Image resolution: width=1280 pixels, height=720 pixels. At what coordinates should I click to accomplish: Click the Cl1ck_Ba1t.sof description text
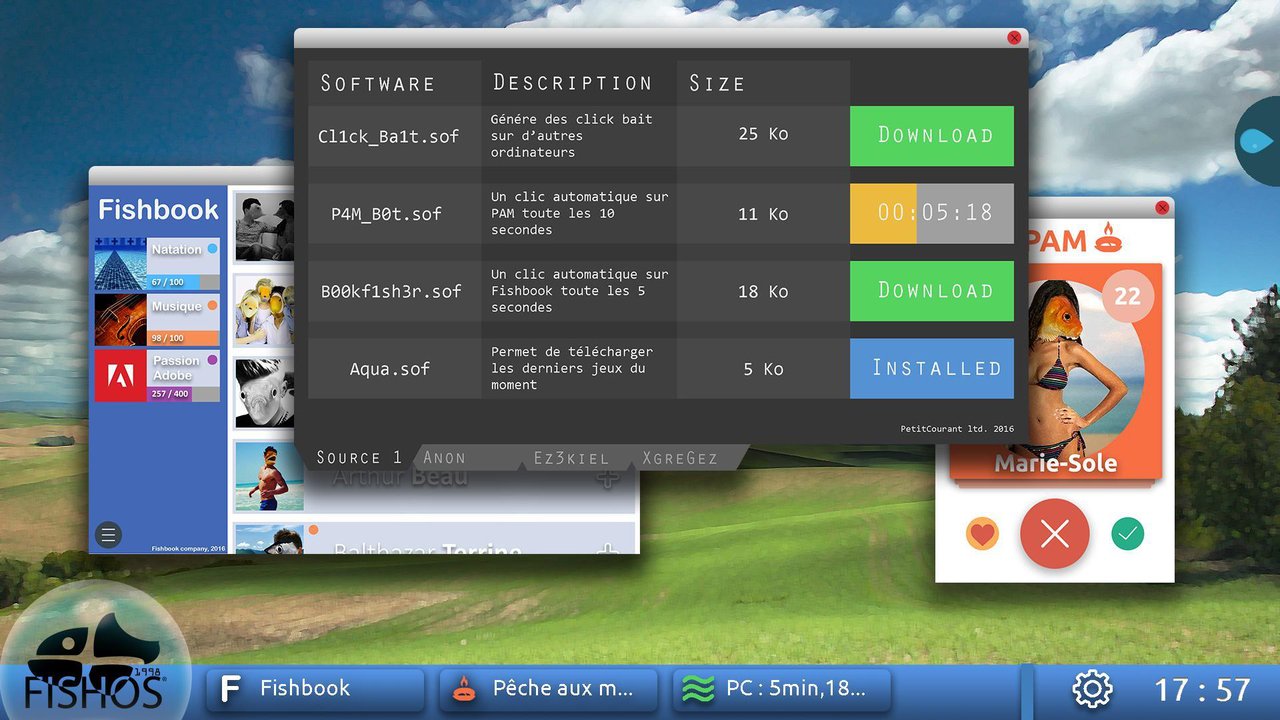[x=572, y=135]
